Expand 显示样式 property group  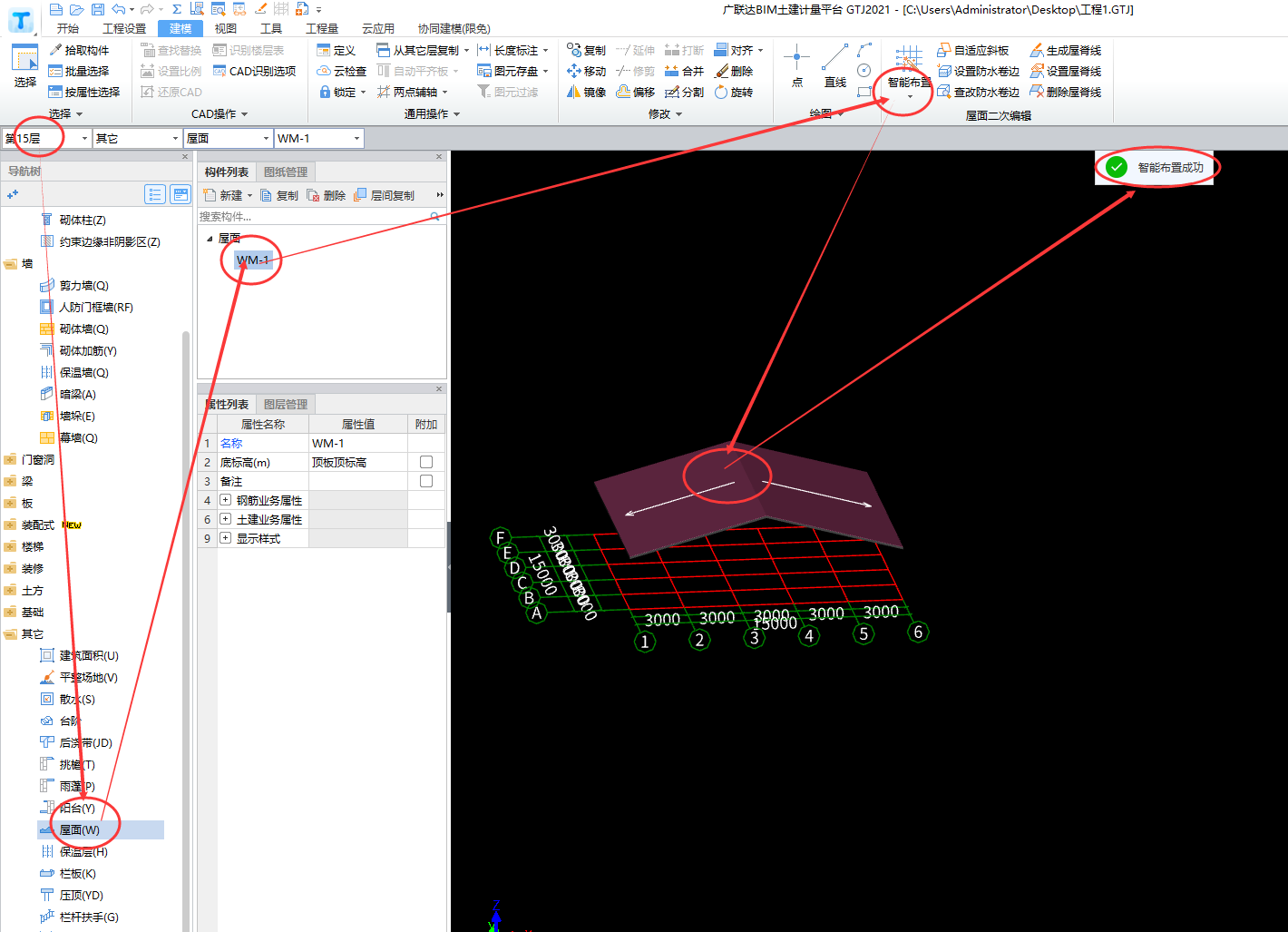click(225, 538)
